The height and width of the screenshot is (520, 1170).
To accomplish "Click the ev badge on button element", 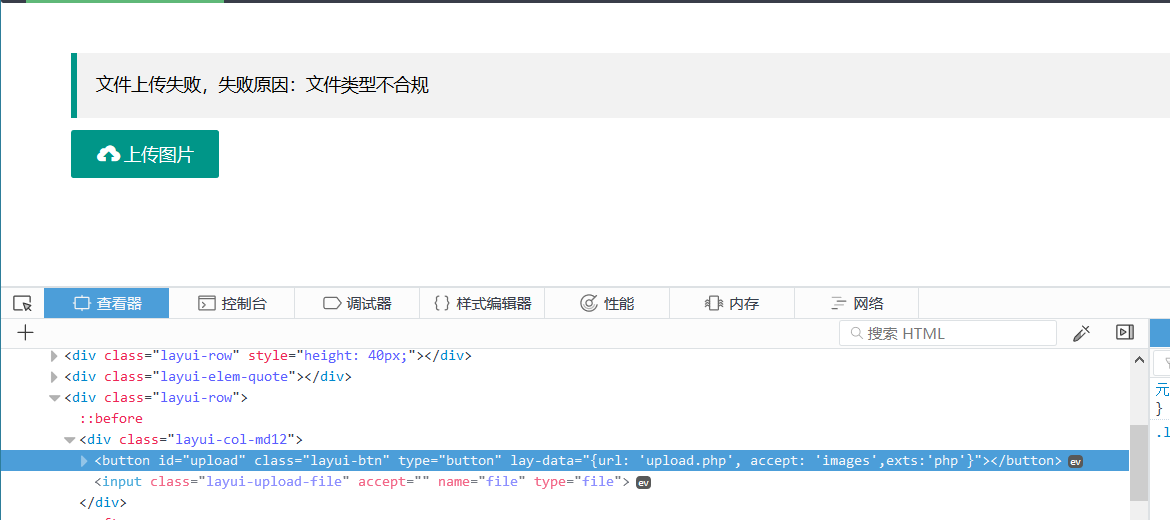I will (1075, 462).
